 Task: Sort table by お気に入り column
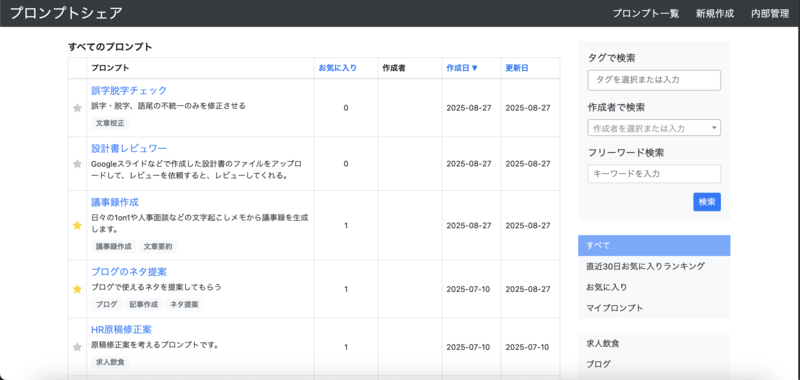pos(338,68)
